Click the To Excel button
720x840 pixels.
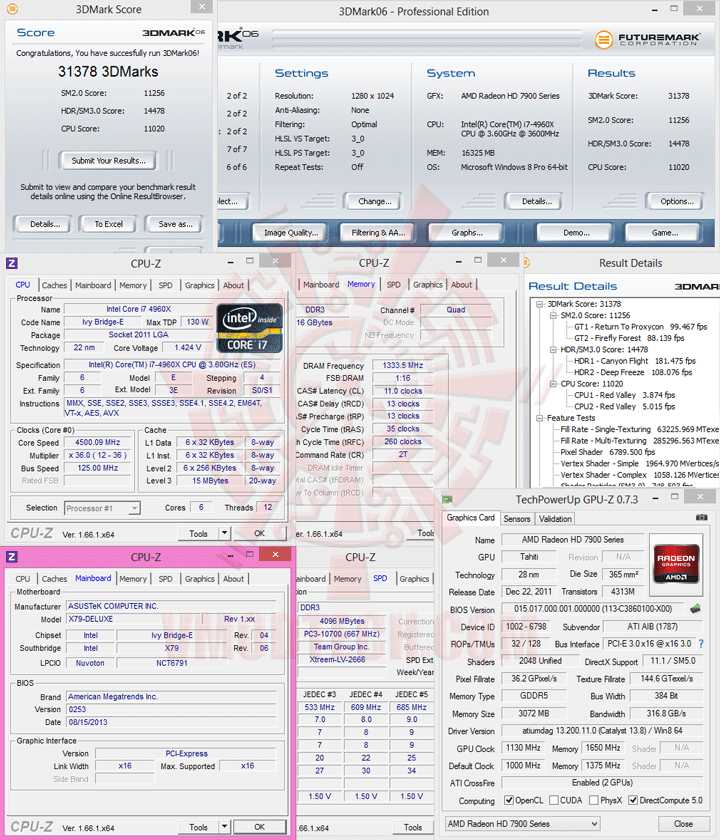pos(109,224)
